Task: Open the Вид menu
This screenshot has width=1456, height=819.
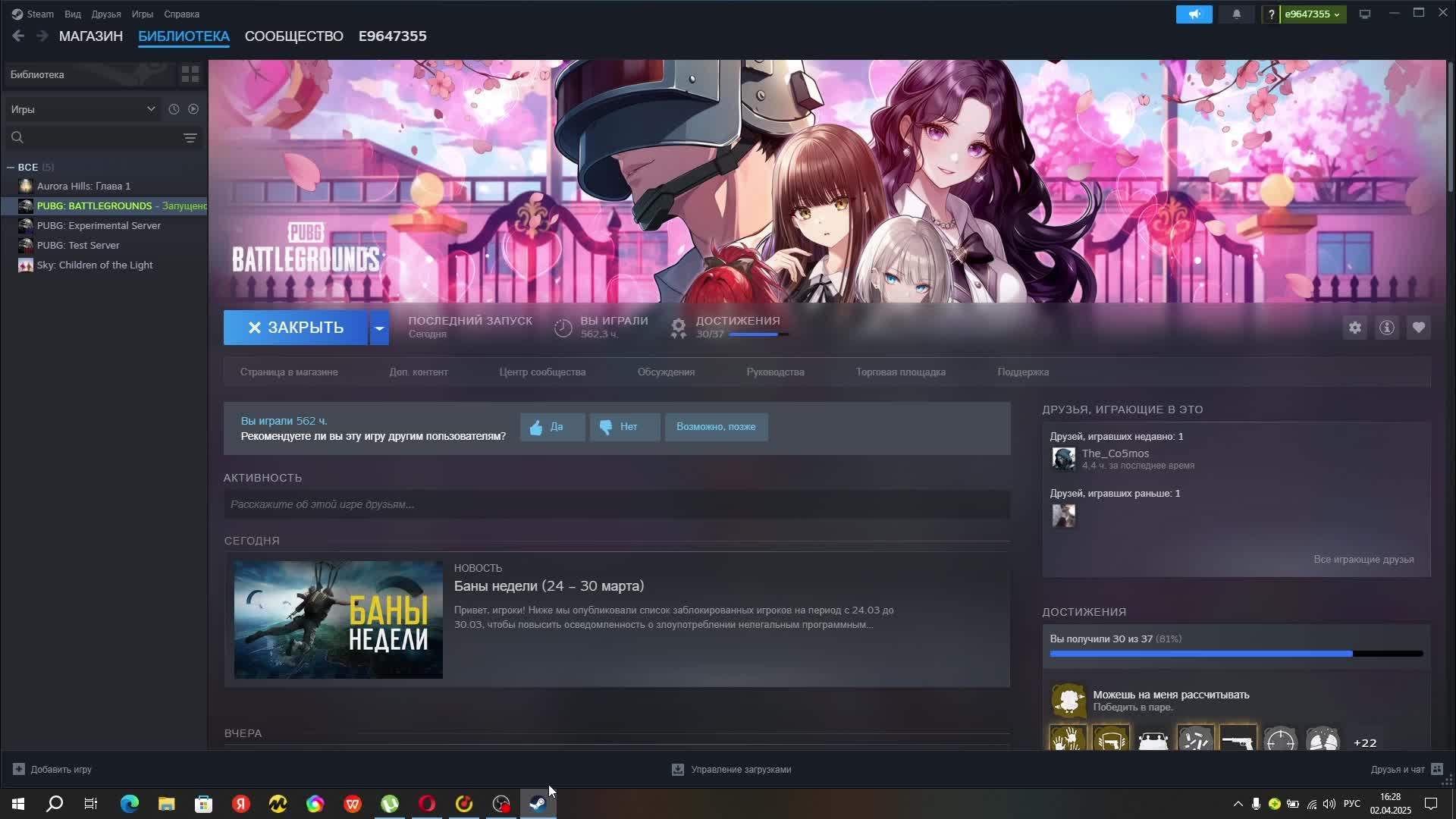Action: click(73, 14)
